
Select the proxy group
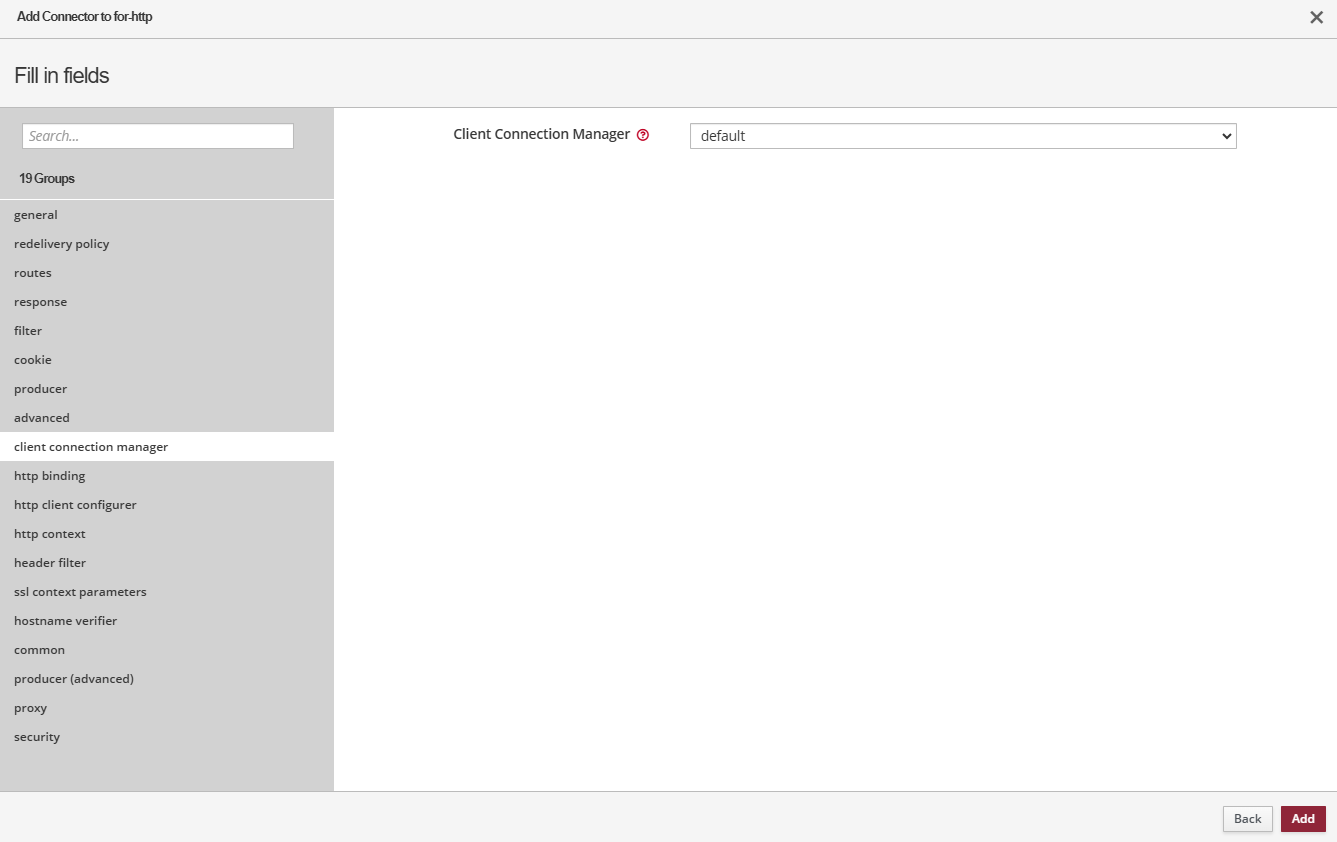31,708
